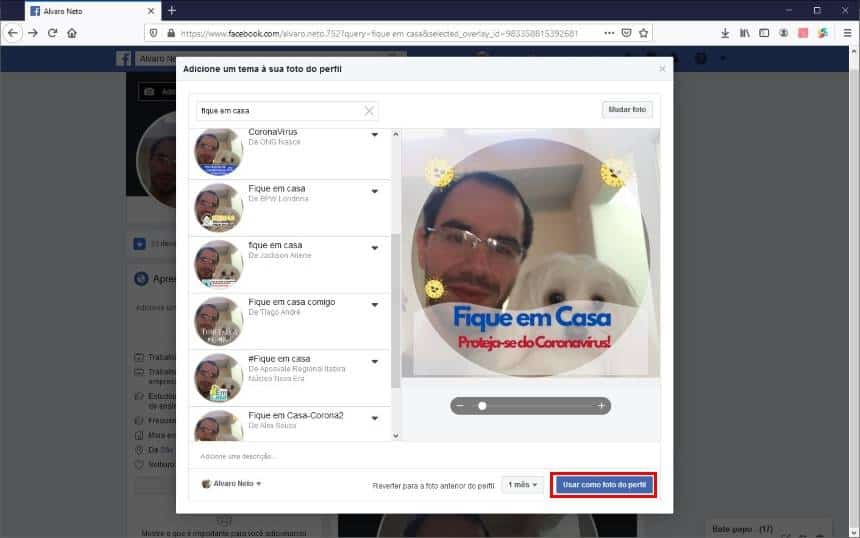Click the Facebook logo behind the dialog
This screenshot has width=860, height=538.
coord(123,59)
